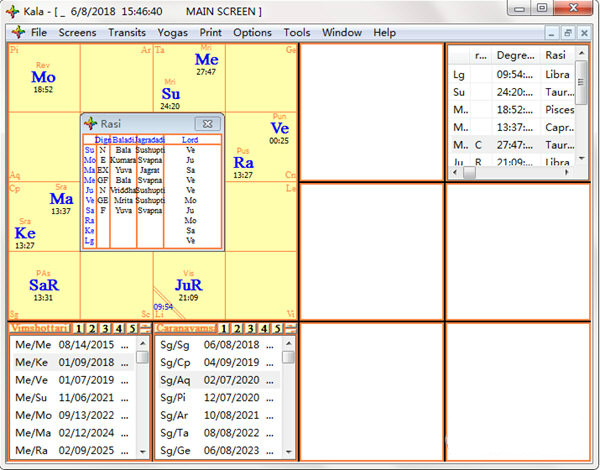The height and width of the screenshot is (470, 600).
Task: Select Vimshottari dasa level 3 button
Action: pos(105,328)
